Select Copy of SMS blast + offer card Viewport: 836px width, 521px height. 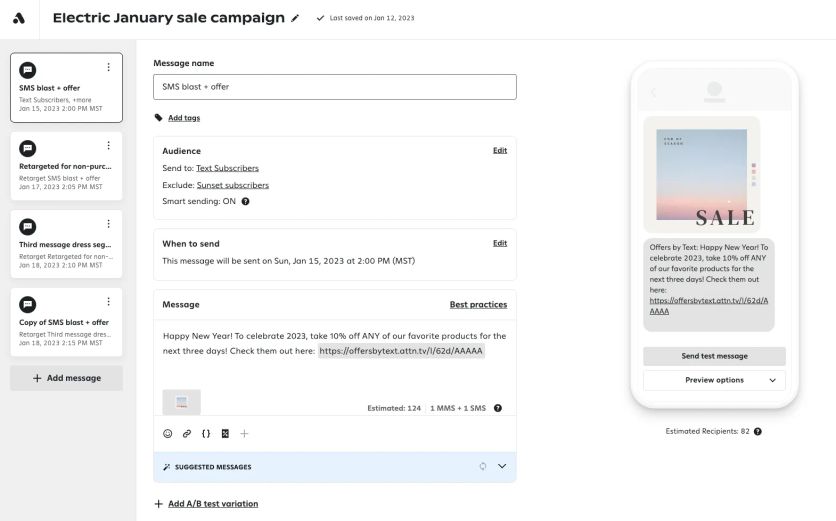coord(66,322)
